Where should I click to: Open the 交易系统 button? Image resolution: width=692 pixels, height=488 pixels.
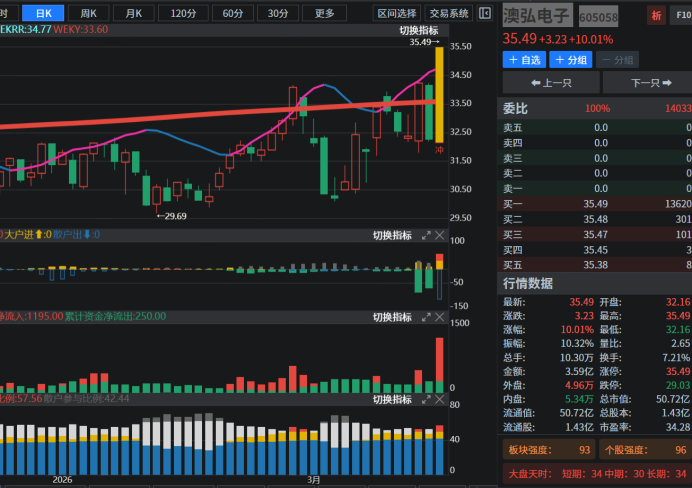[x=449, y=14]
